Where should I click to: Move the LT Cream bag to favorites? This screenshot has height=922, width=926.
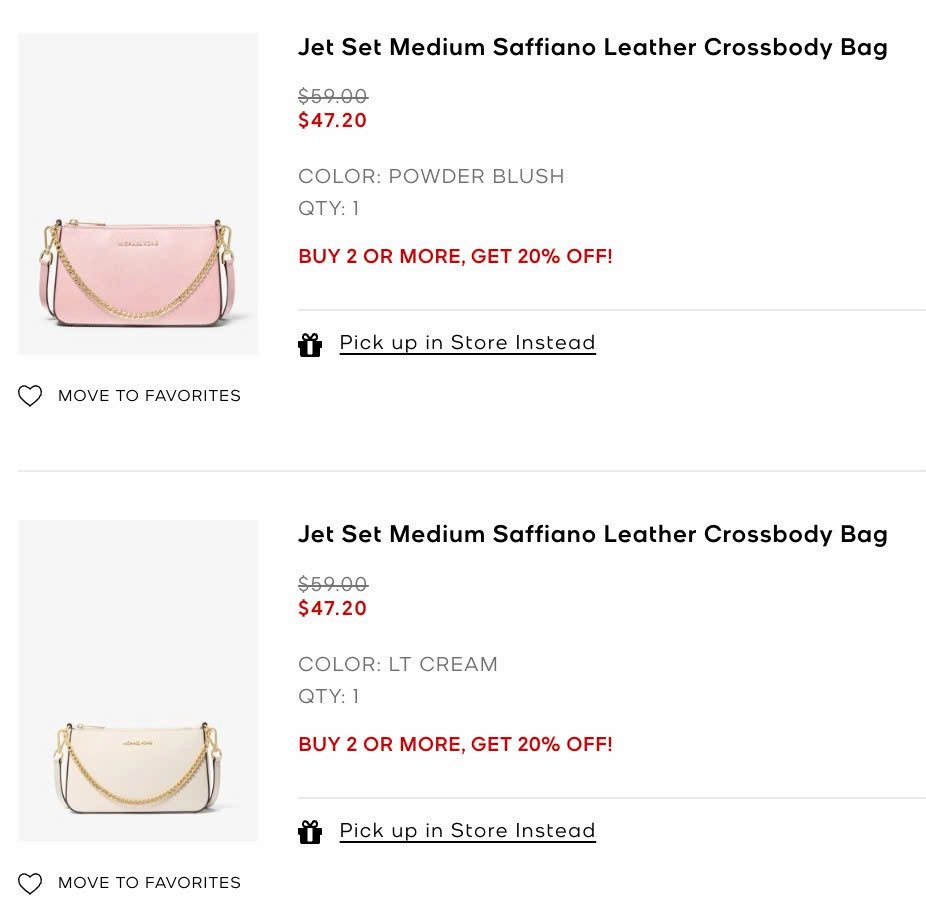(x=149, y=883)
